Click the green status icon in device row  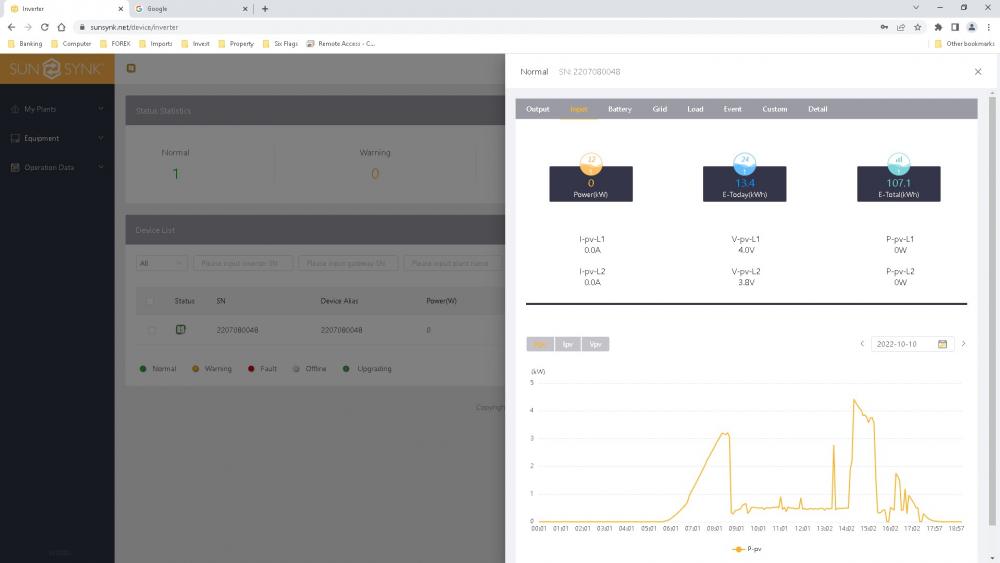click(180, 329)
